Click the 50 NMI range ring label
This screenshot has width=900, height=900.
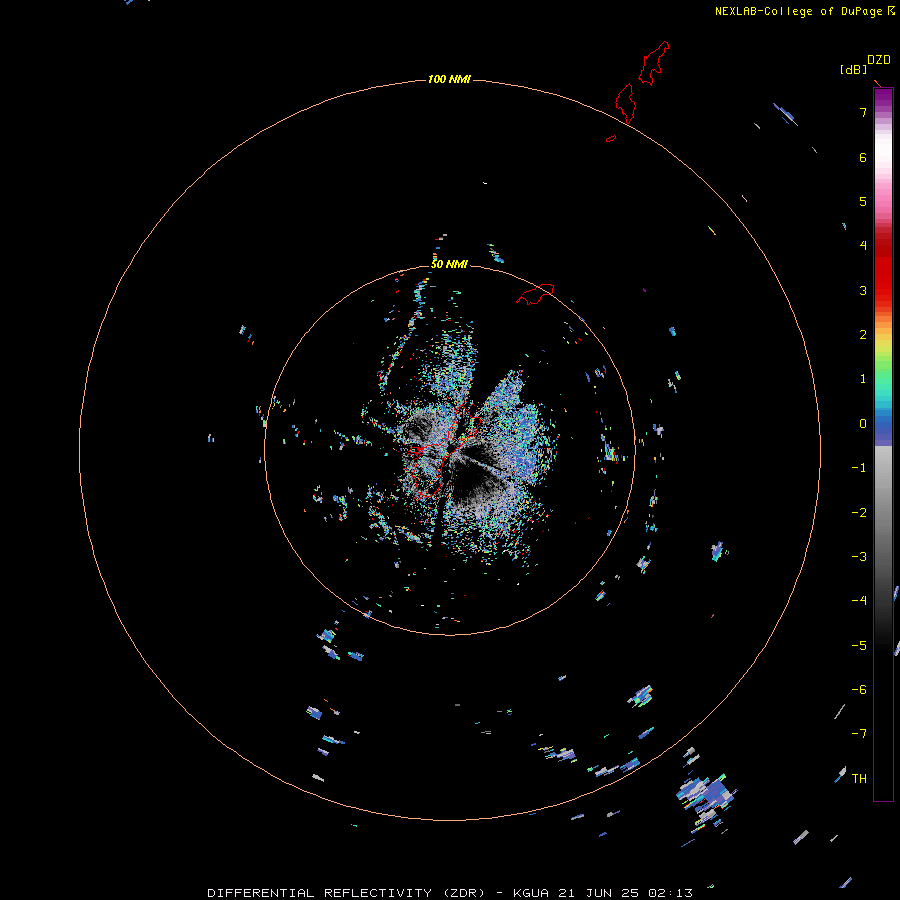[449, 264]
